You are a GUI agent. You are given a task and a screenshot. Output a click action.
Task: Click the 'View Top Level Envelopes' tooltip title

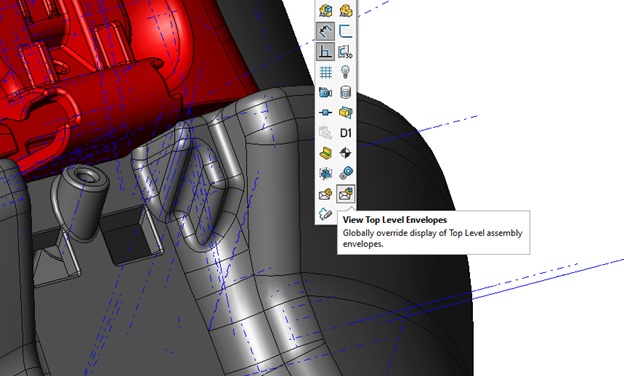click(395, 220)
